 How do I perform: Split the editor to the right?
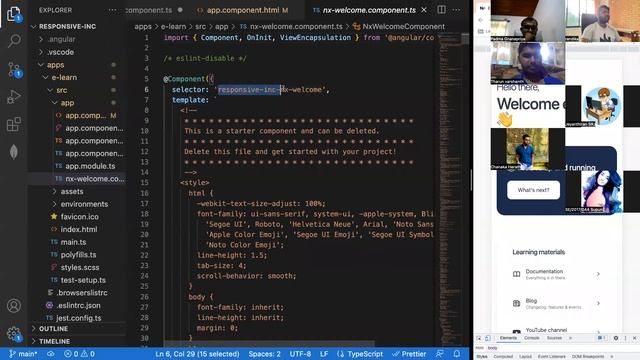441,10
